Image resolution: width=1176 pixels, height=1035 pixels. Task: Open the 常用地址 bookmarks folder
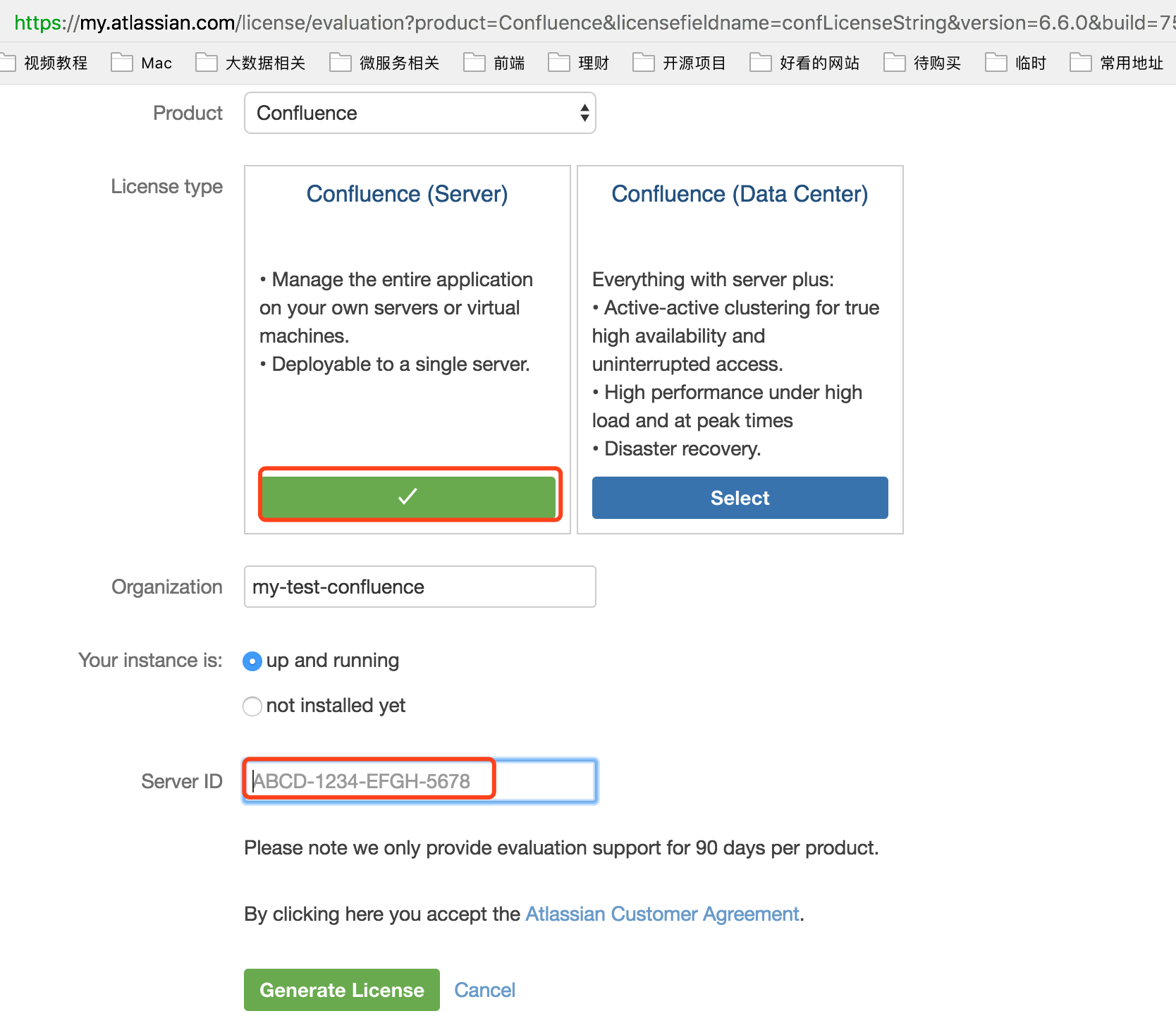click(1132, 62)
